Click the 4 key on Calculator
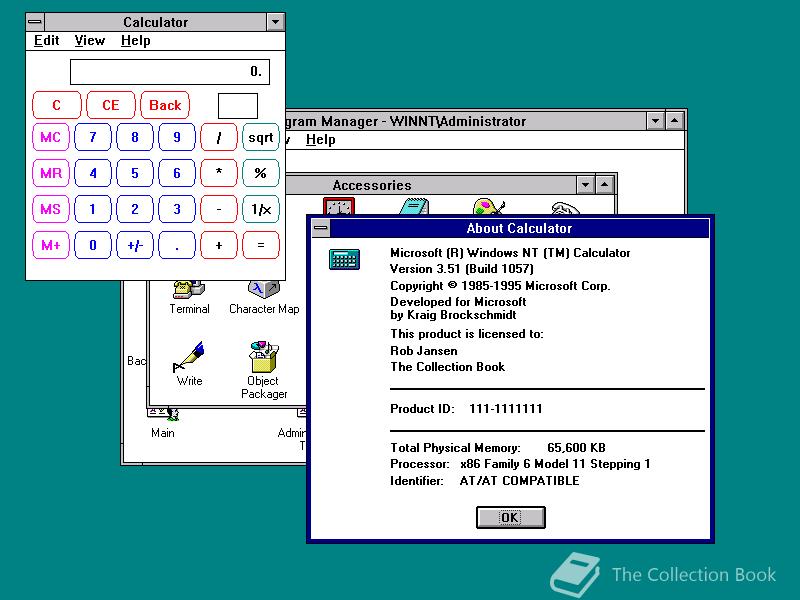This screenshot has width=800, height=600. pos(93,173)
